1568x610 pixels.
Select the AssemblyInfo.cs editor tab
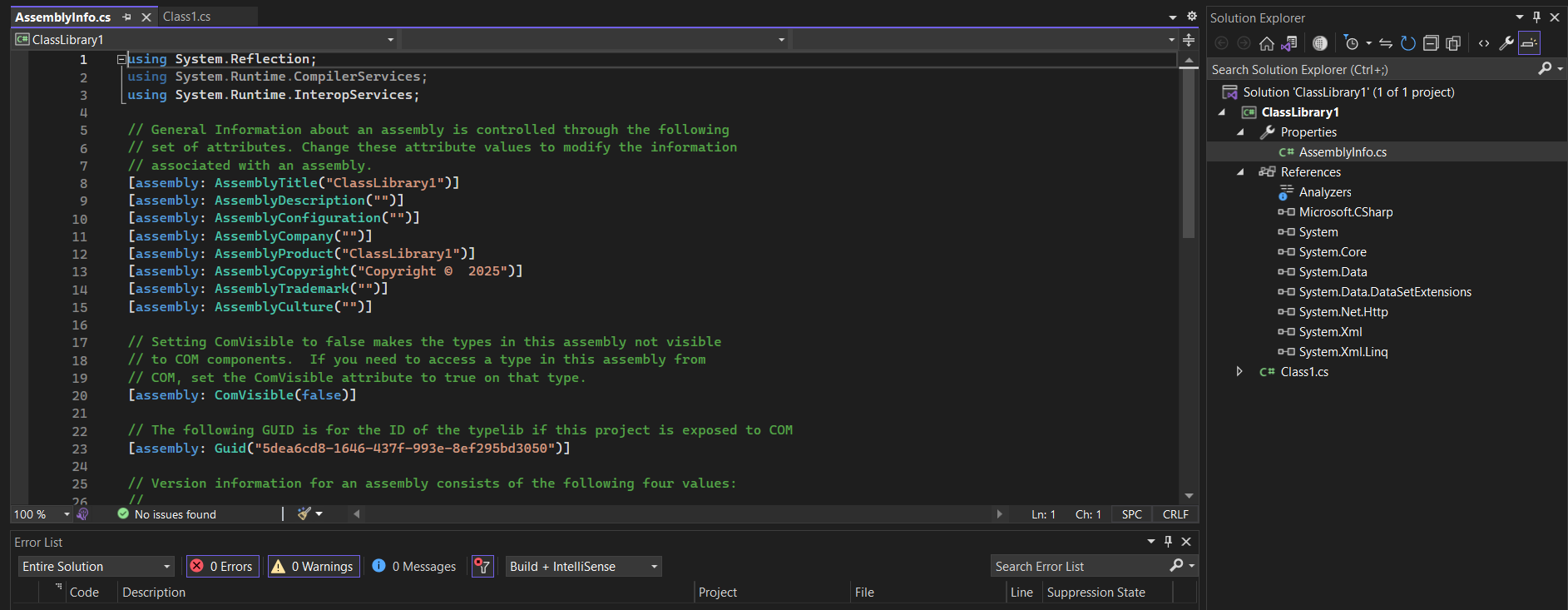coord(63,17)
